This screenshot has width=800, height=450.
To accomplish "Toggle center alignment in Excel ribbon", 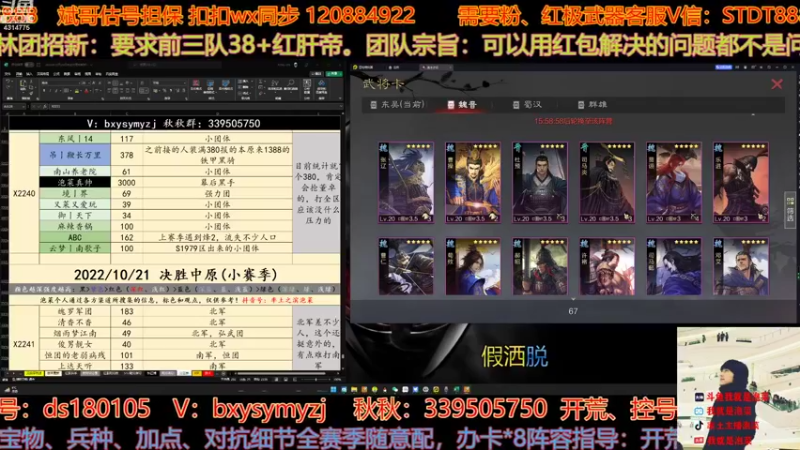I will click(115, 90).
